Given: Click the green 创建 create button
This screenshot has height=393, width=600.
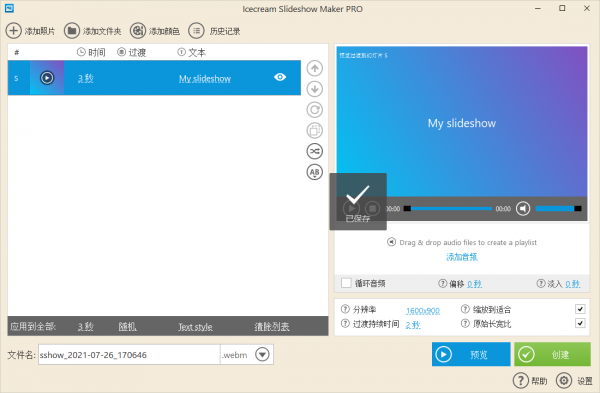Looking at the screenshot, I should coord(553,354).
